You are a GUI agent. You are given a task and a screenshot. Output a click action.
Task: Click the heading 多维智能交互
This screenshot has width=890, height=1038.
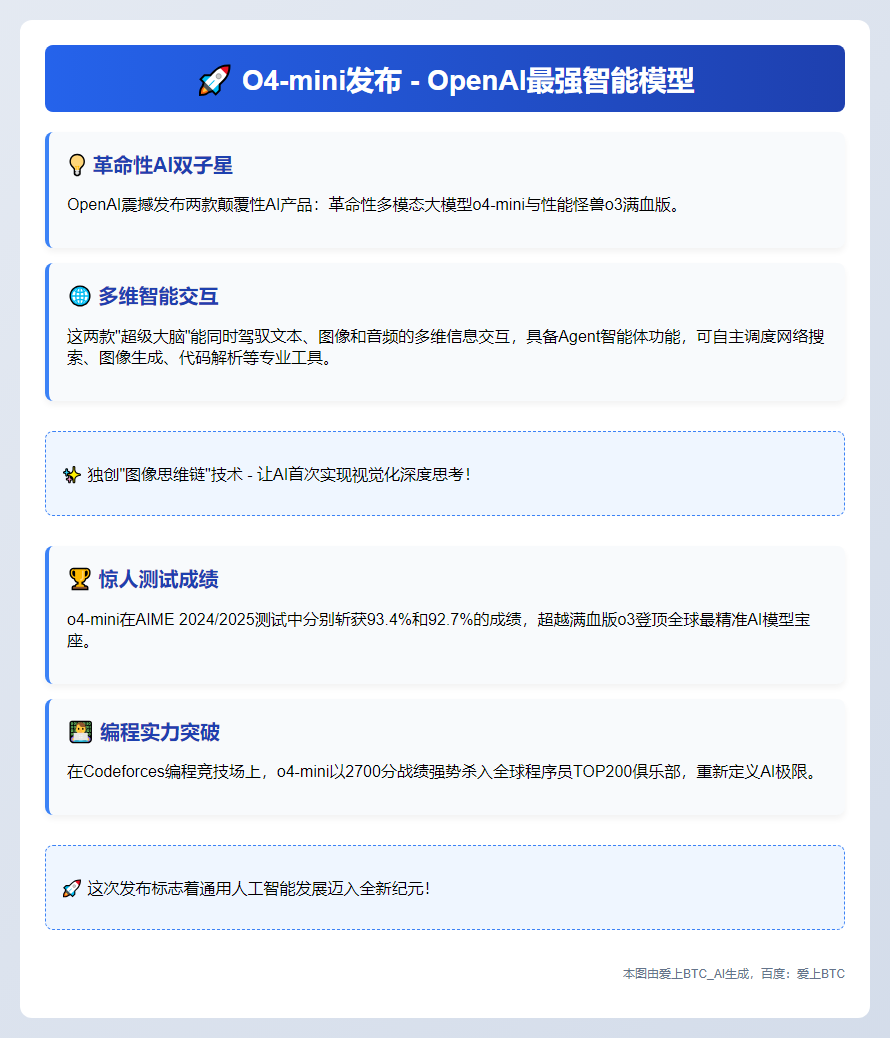pyautogui.click(x=158, y=296)
